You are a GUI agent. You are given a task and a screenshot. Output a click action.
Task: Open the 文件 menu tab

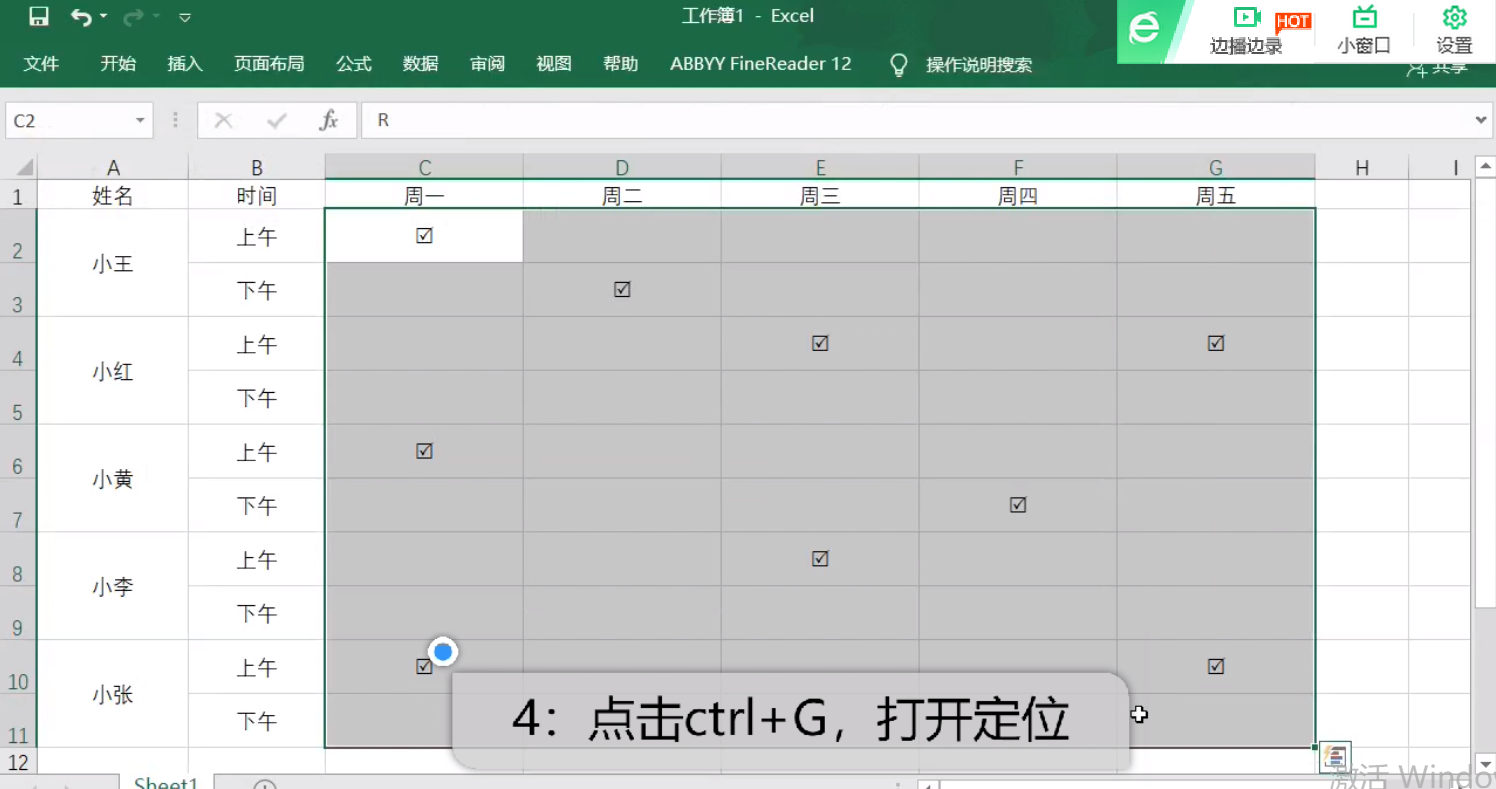pyautogui.click(x=41, y=64)
